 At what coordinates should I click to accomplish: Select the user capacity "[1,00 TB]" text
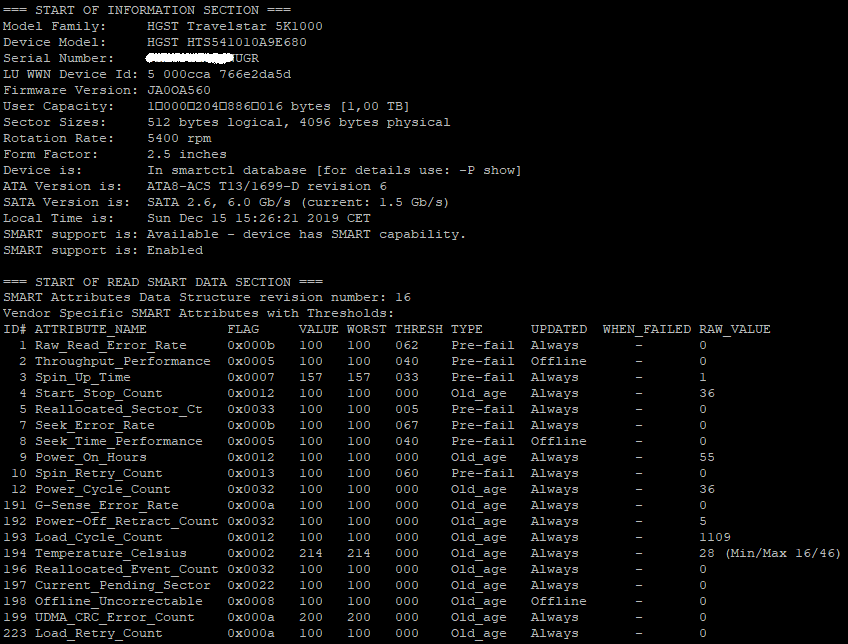click(x=374, y=106)
